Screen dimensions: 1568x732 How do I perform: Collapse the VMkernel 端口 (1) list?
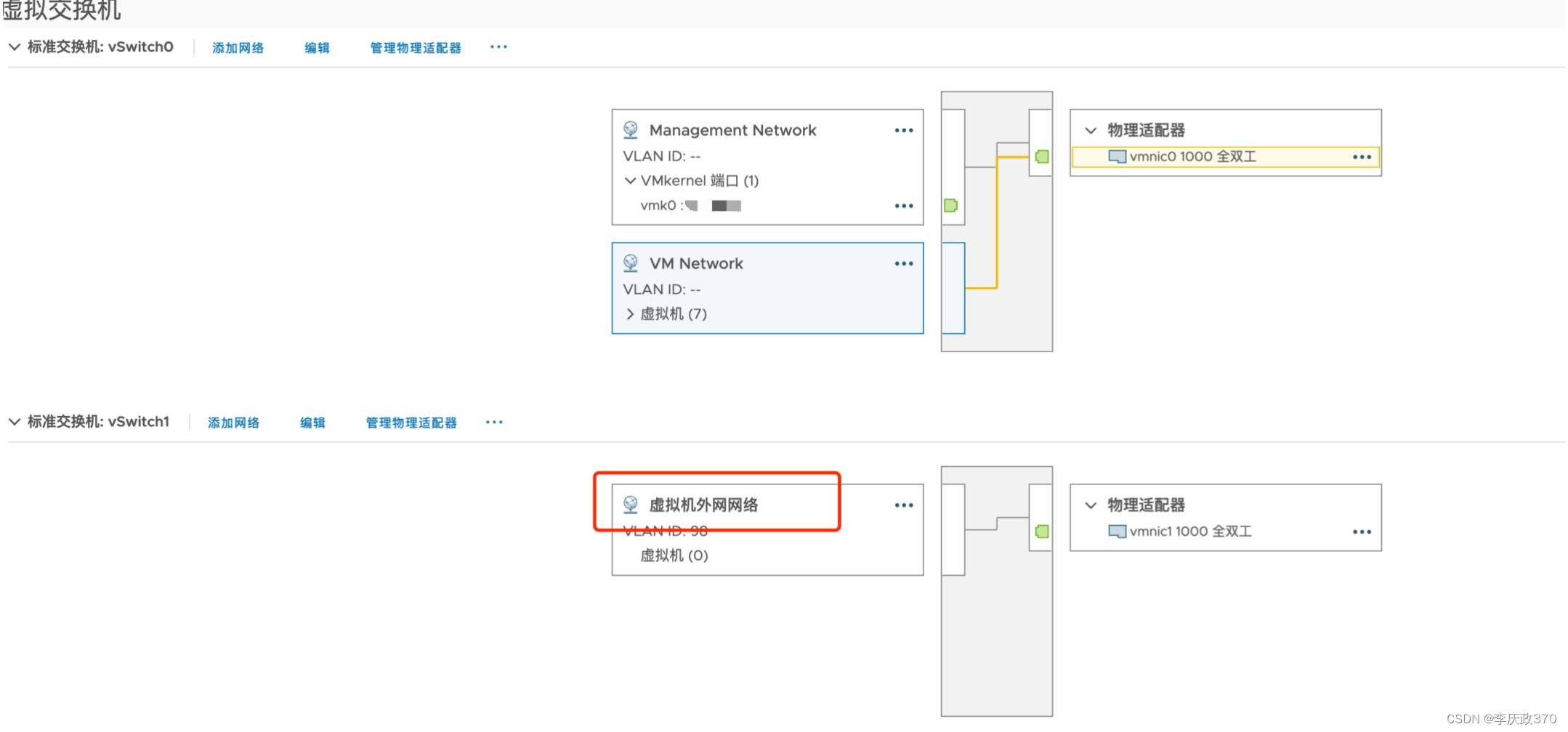(x=629, y=181)
